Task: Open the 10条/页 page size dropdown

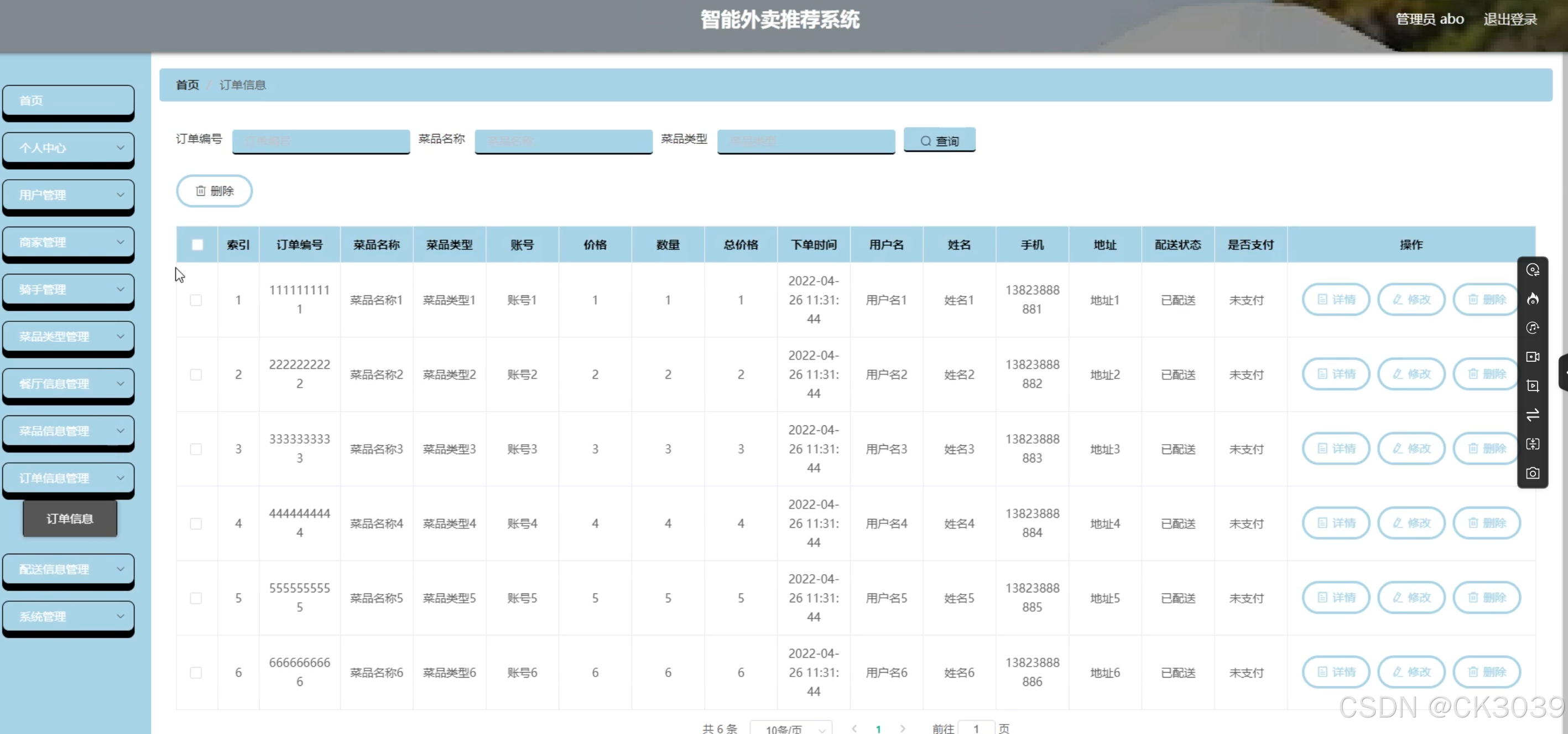Action: pos(791,728)
